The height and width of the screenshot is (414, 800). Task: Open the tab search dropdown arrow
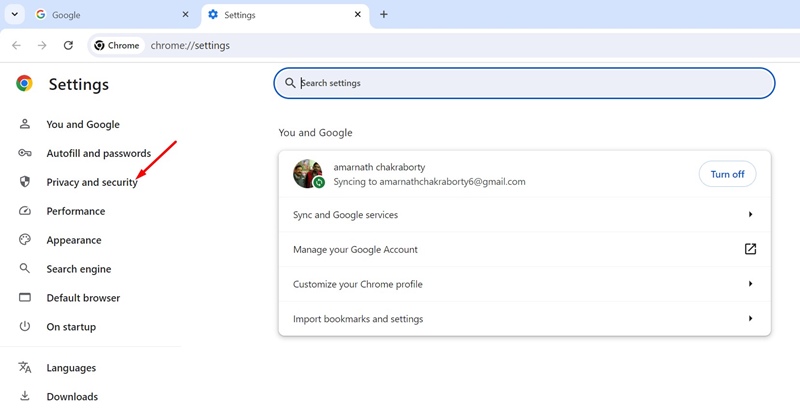(x=14, y=15)
